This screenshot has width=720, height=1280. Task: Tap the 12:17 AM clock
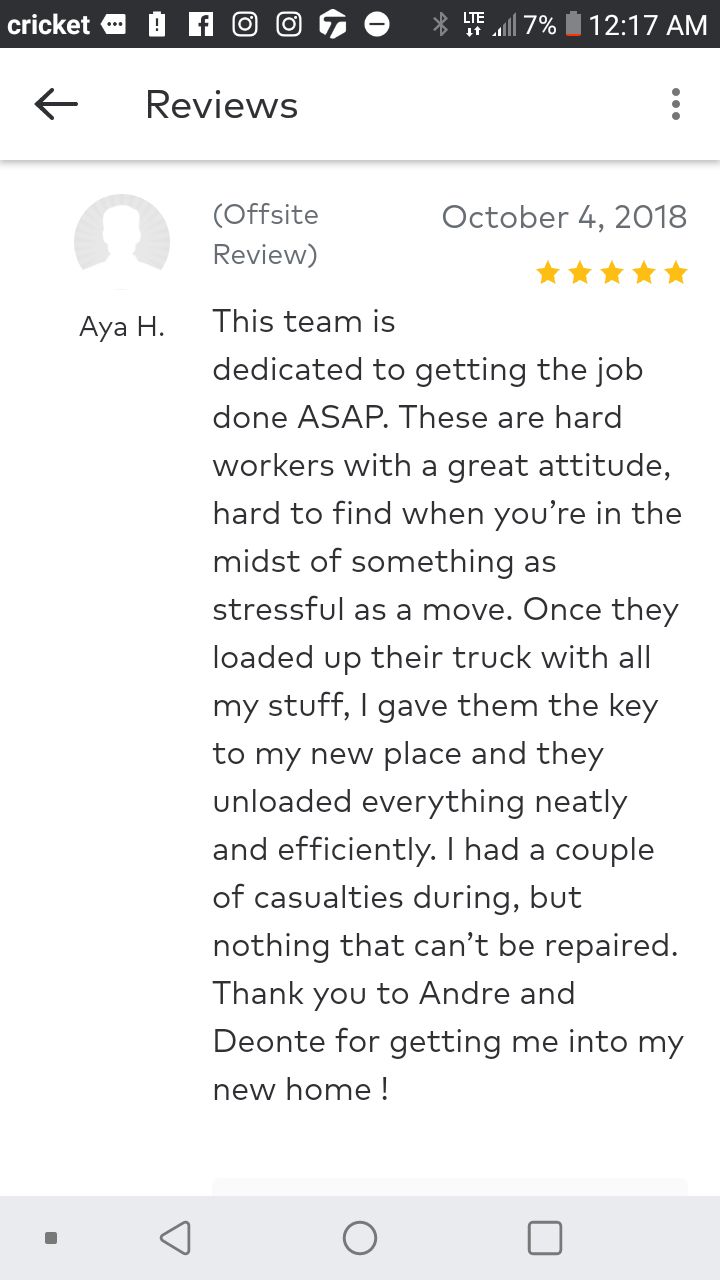(x=648, y=24)
